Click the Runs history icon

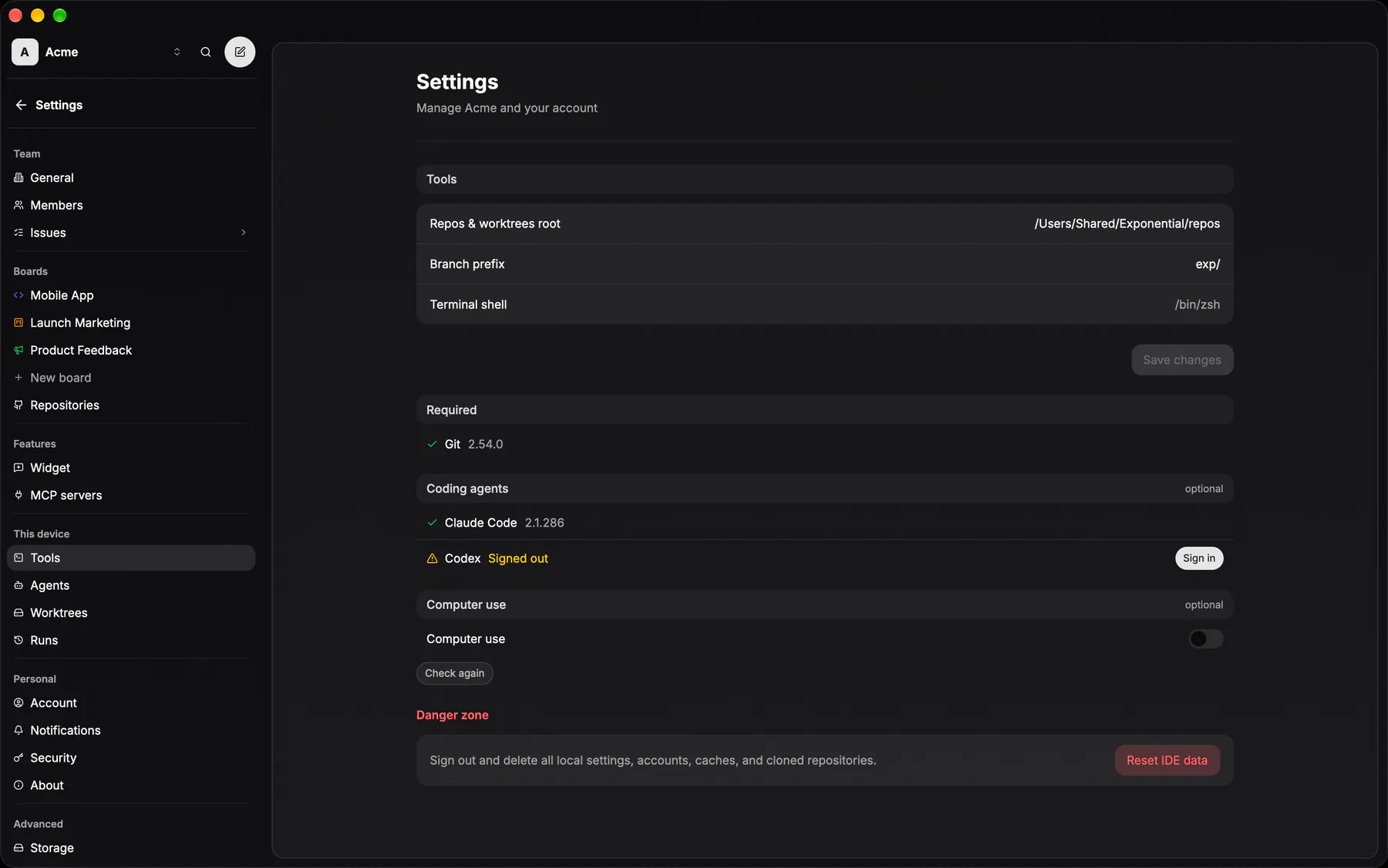19,641
